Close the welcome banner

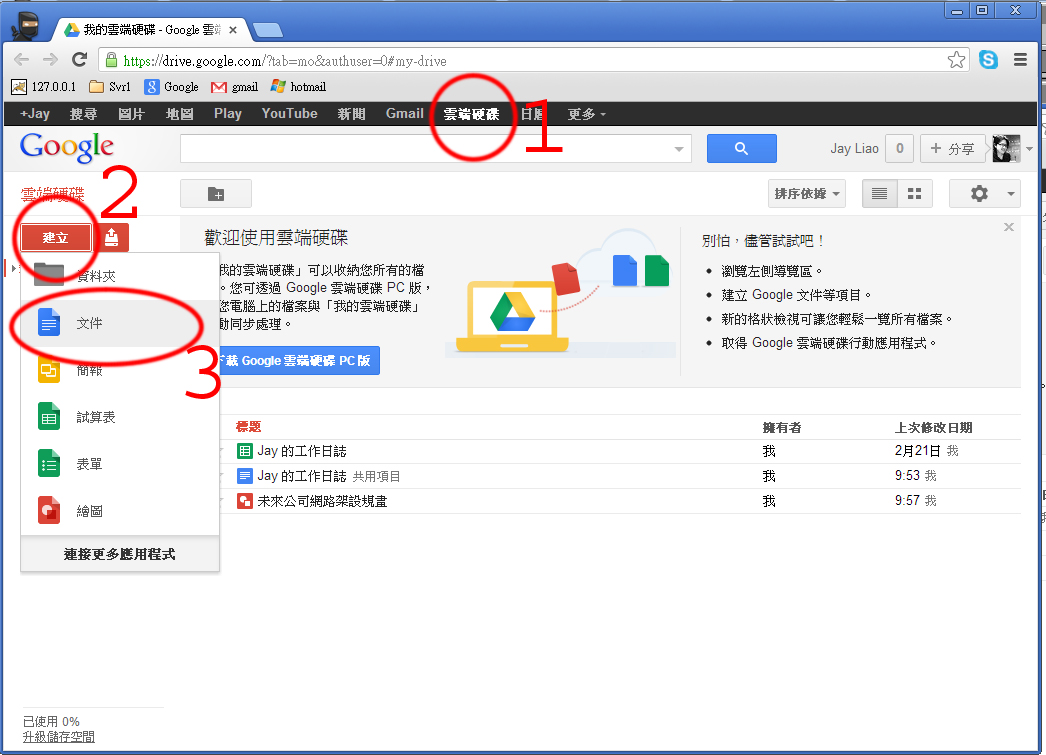[1009, 227]
